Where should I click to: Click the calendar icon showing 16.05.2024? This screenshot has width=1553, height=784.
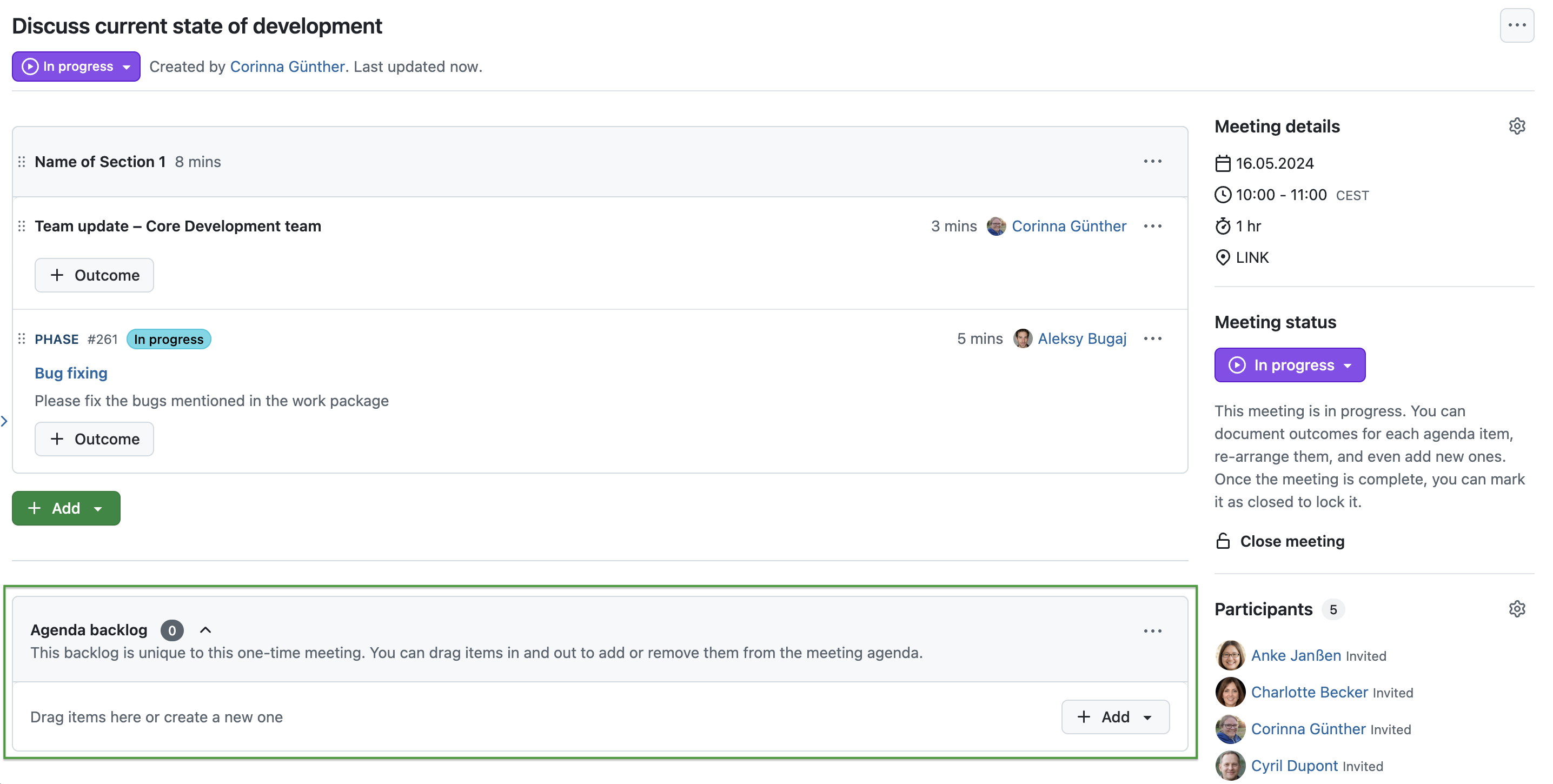pos(1223,163)
